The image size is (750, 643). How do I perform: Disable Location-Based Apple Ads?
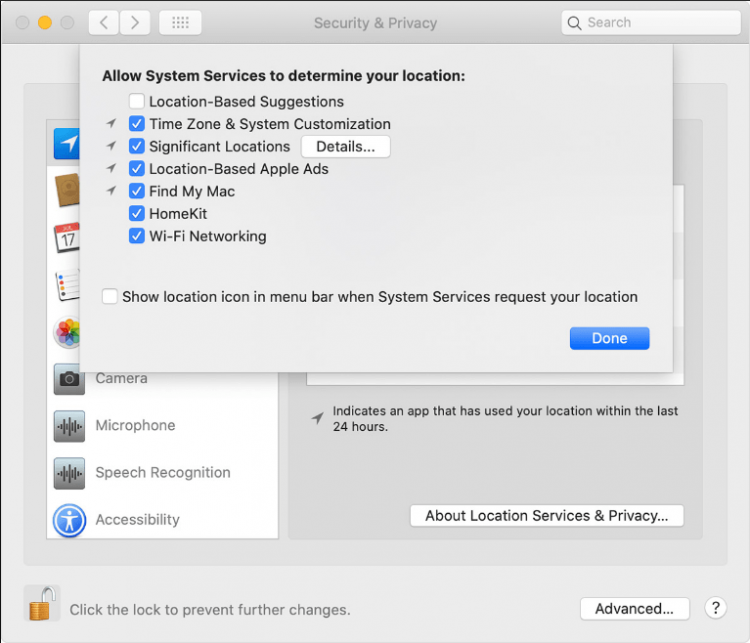pos(137,169)
